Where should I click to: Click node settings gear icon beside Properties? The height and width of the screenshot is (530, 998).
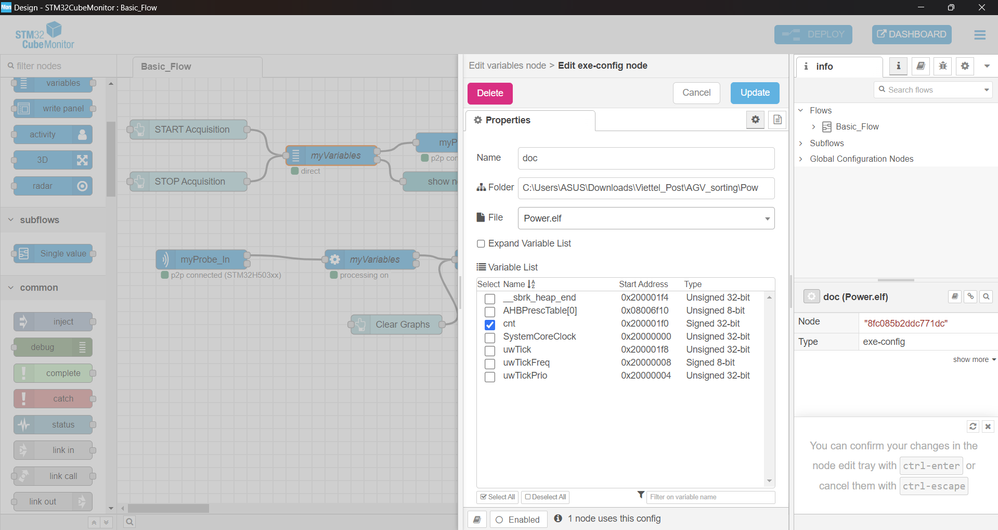pyautogui.click(x=756, y=120)
